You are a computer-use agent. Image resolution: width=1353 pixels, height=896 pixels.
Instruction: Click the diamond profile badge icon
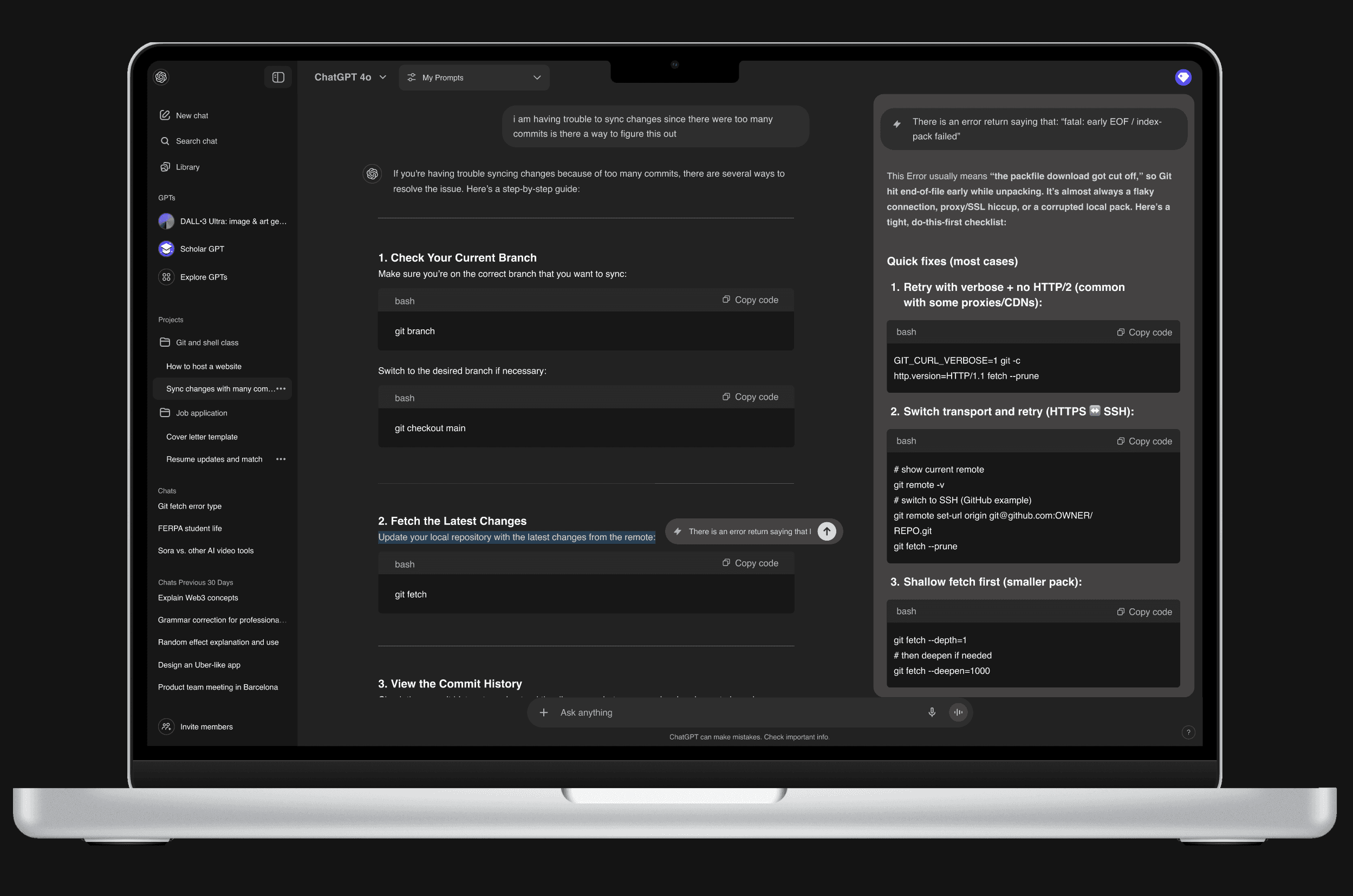1183,77
